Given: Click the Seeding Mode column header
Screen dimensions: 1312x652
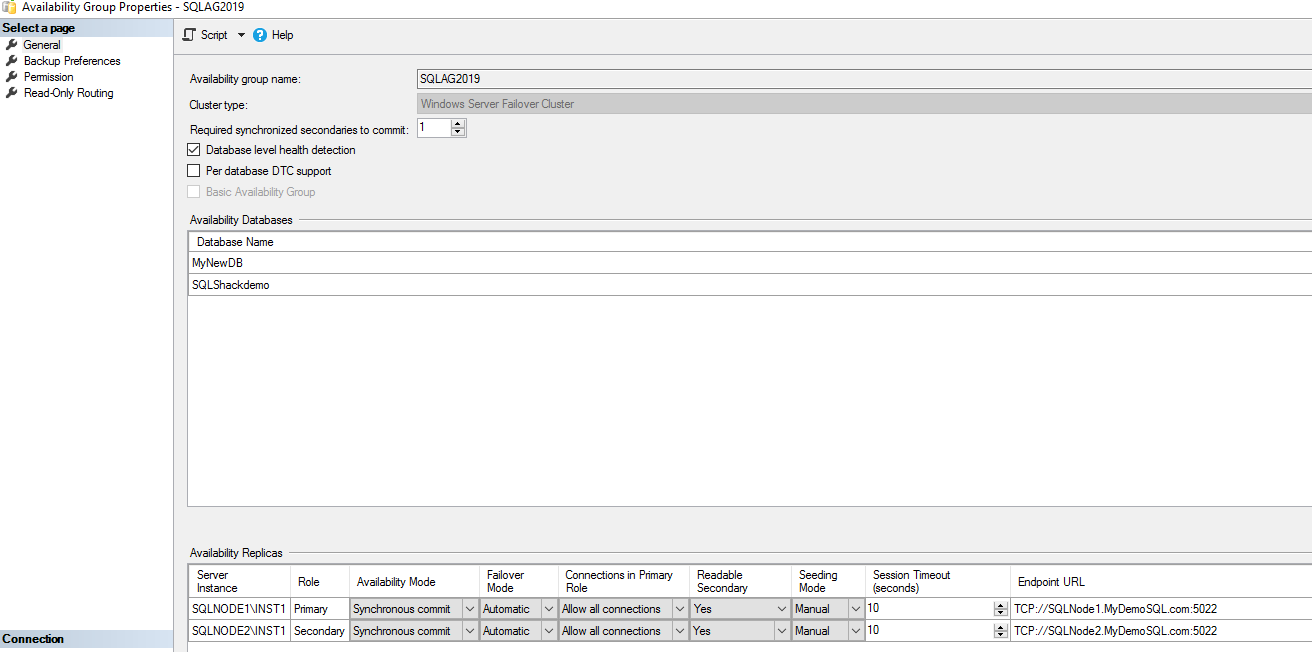Looking at the screenshot, I should click(x=828, y=581).
